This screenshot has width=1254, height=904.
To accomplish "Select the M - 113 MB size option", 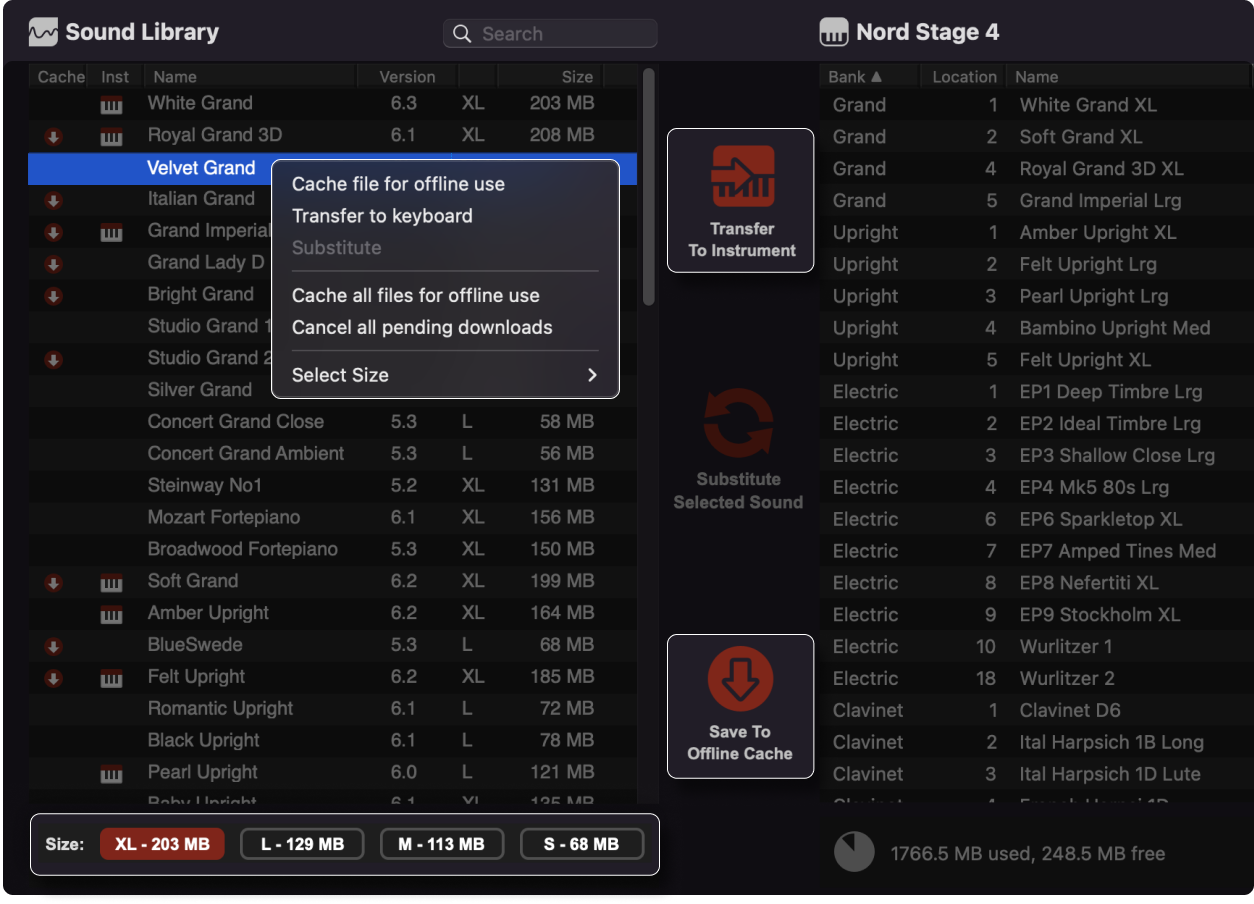I will pyautogui.click(x=442, y=844).
